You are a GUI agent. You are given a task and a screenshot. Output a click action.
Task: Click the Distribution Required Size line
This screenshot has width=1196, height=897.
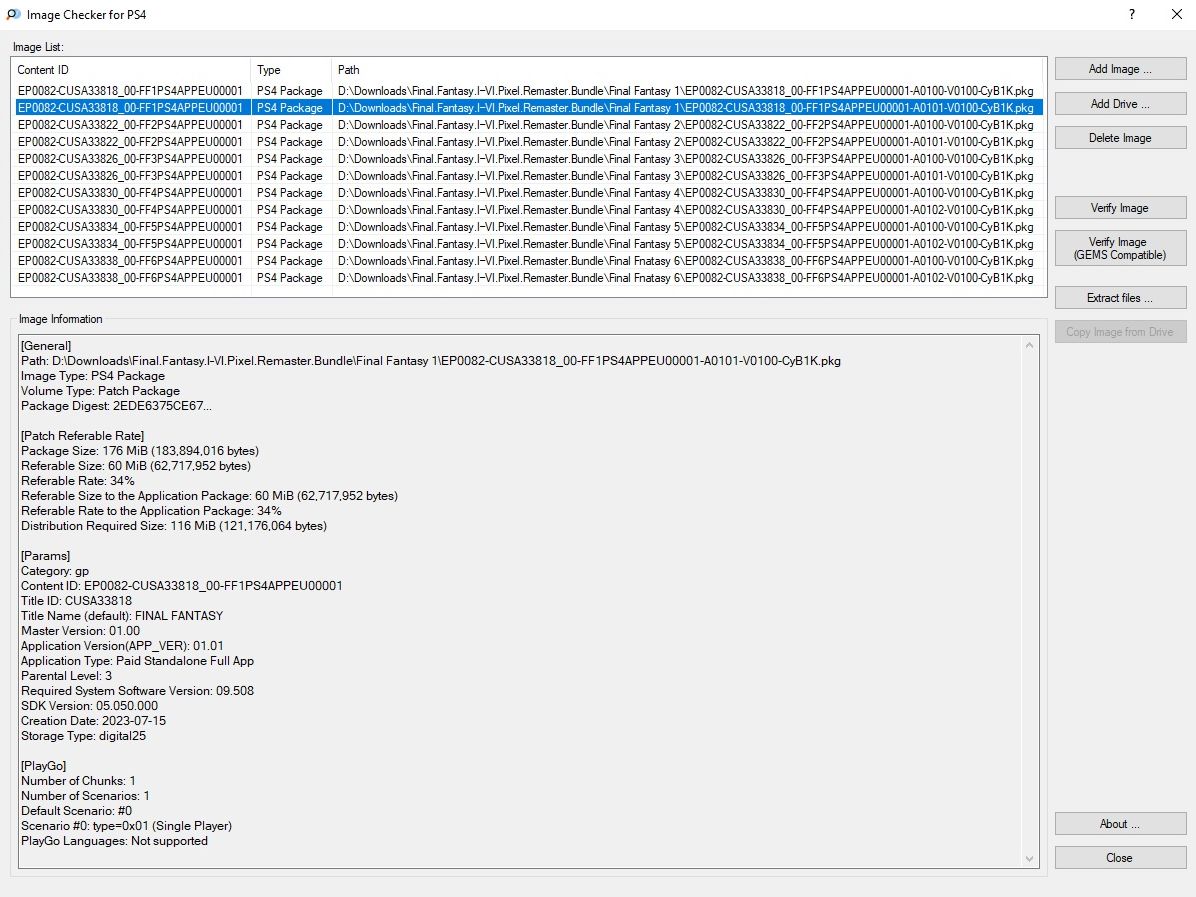174,526
